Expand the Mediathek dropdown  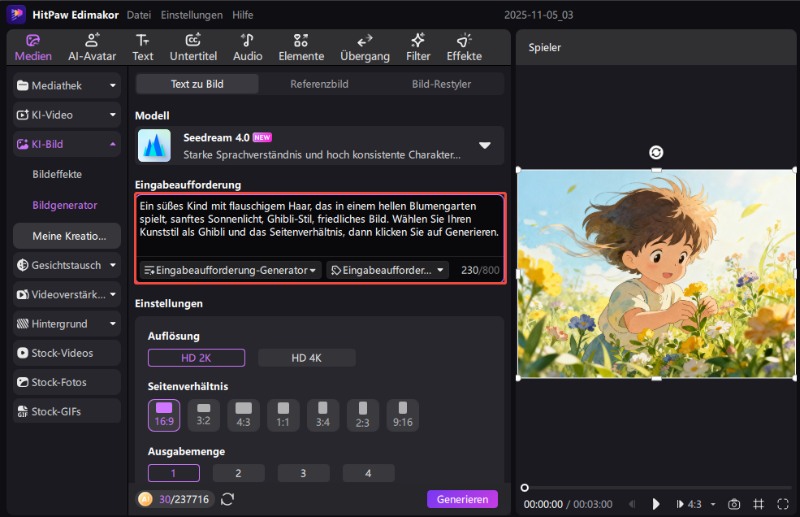click(113, 85)
